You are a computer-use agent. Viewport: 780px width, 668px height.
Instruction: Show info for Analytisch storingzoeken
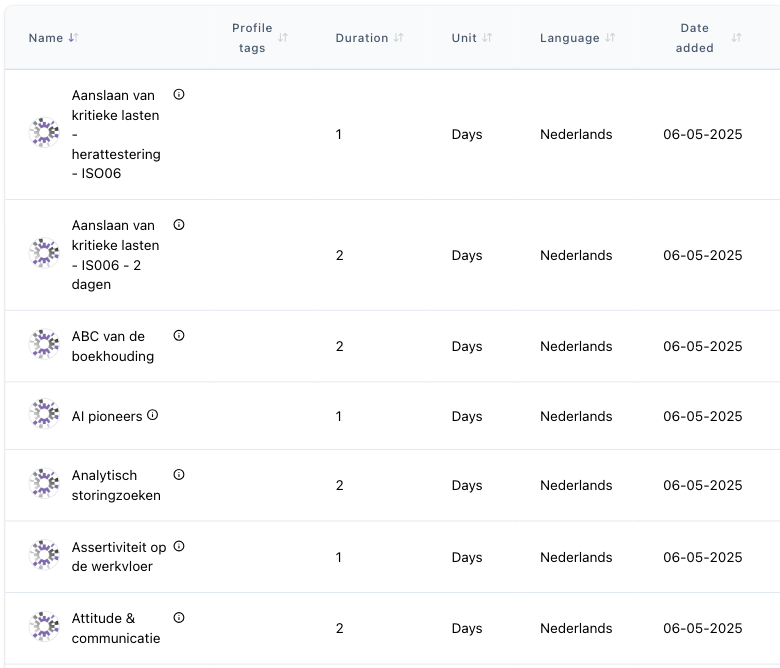click(x=179, y=475)
